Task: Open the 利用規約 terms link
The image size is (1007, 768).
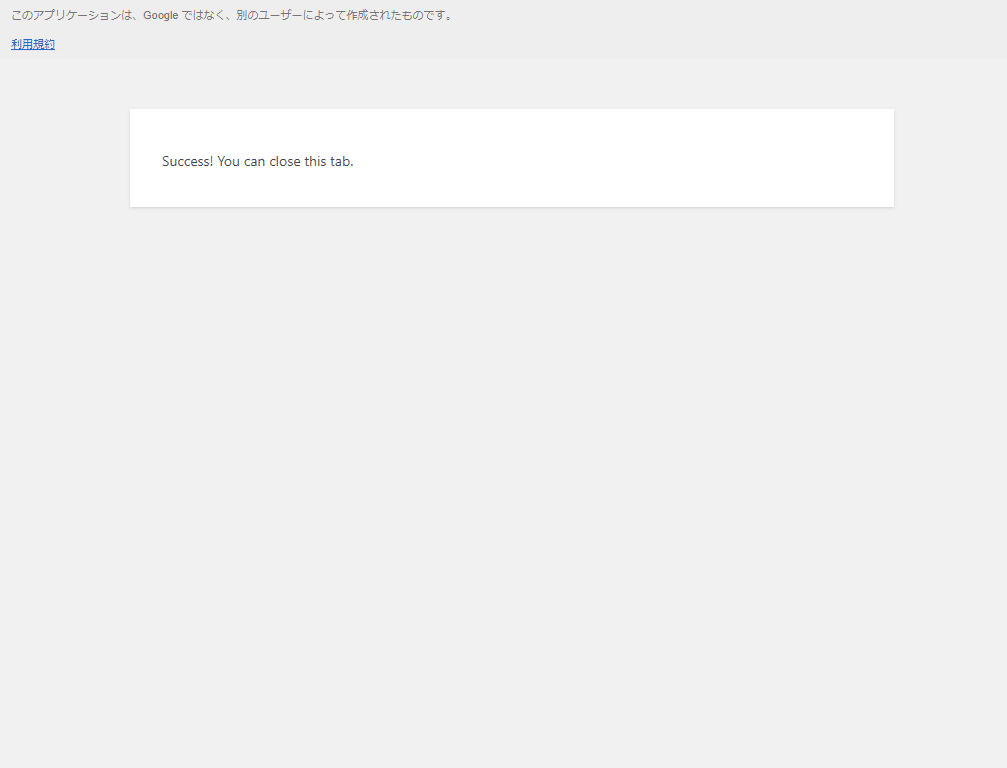Action: 33,44
